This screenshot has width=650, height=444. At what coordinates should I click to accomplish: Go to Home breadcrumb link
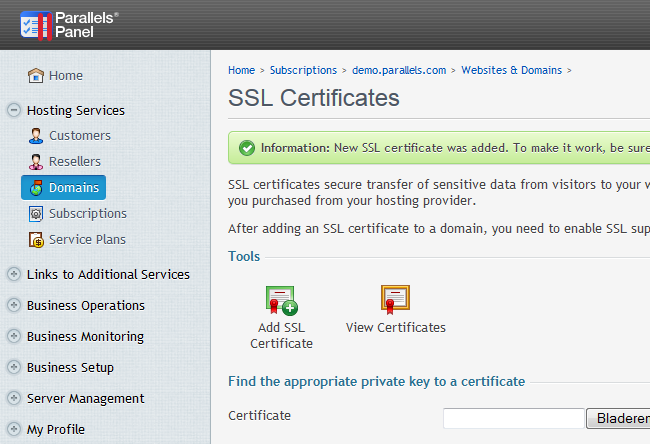pyautogui.click(x=241, y=71)
